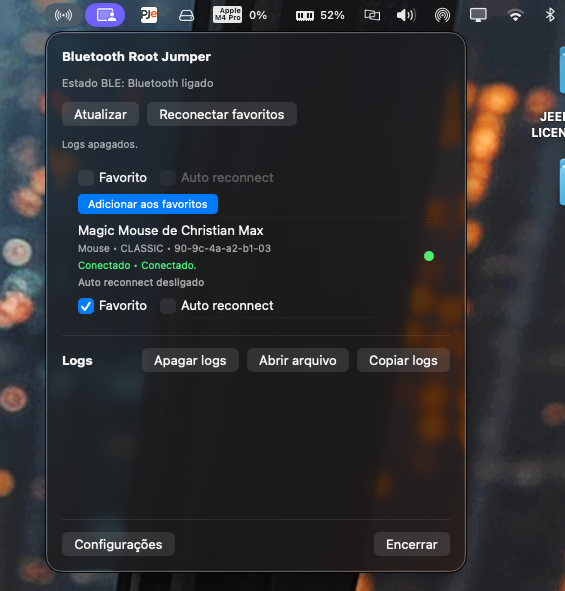Click the Atualizar button
The height and width of the screenshot is (591, 565).
pyautogui.click(x=100, y=114)
